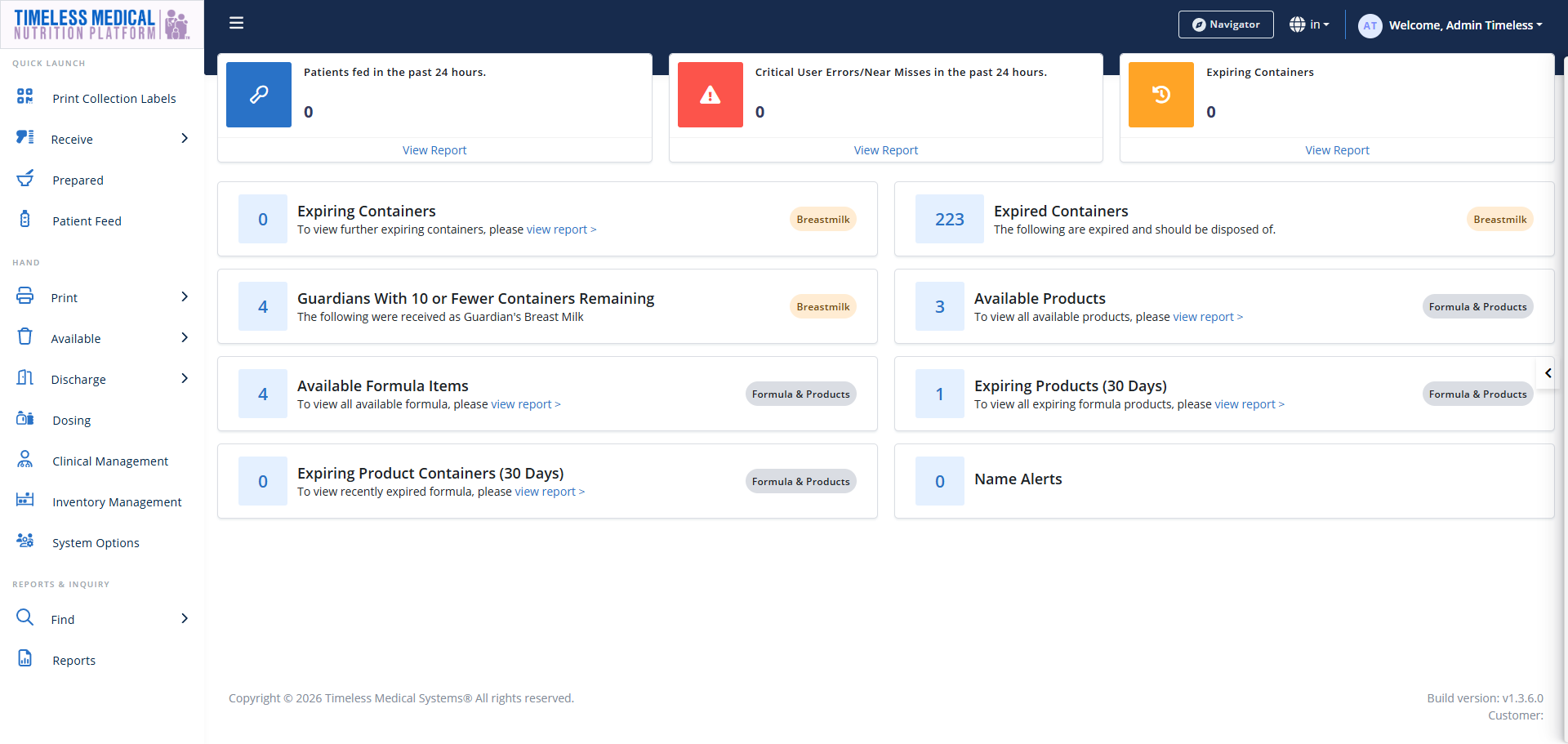Click the Discharge sidebar icon
Screen dimensions: 1568x744
click(x=25, y=377)
